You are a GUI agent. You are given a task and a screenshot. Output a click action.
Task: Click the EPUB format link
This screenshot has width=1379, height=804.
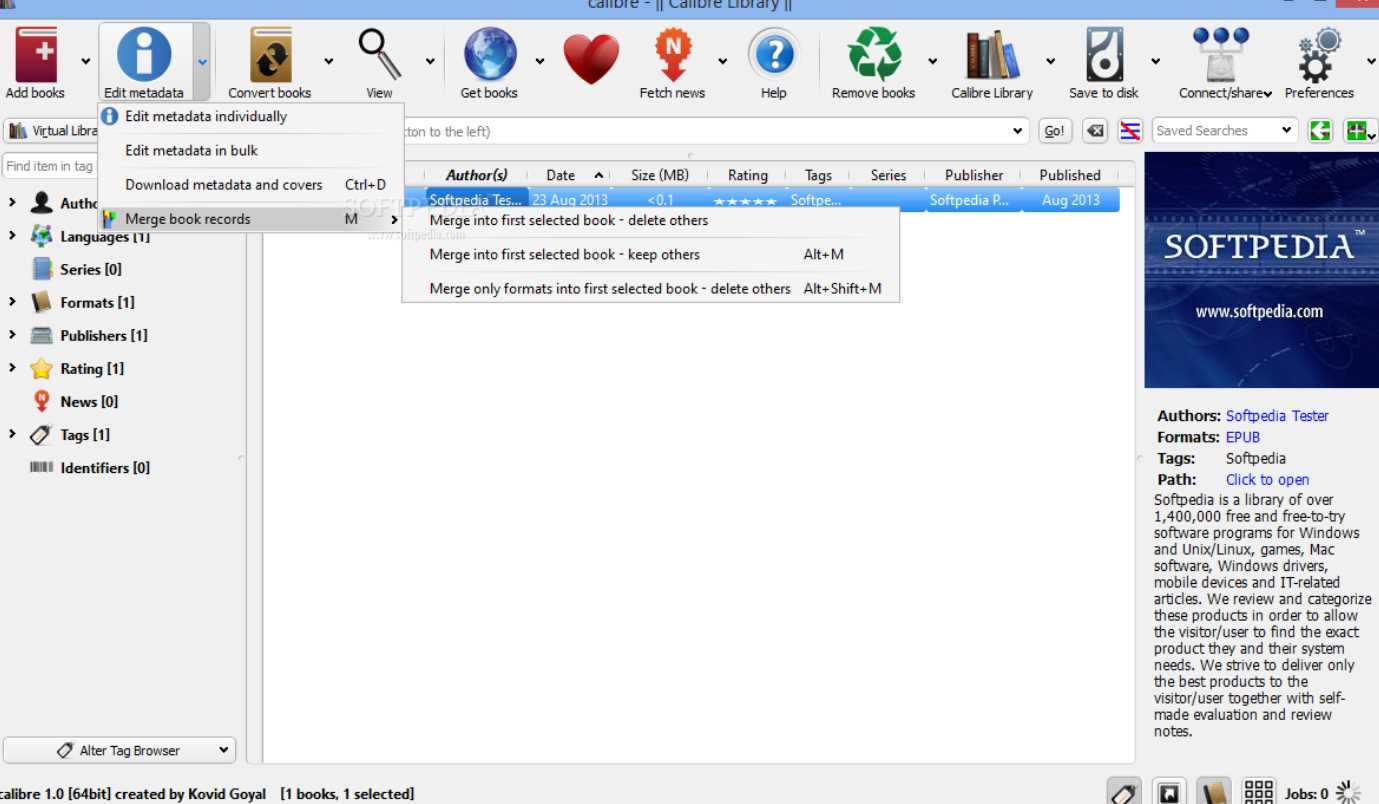tap(1243, 437)
